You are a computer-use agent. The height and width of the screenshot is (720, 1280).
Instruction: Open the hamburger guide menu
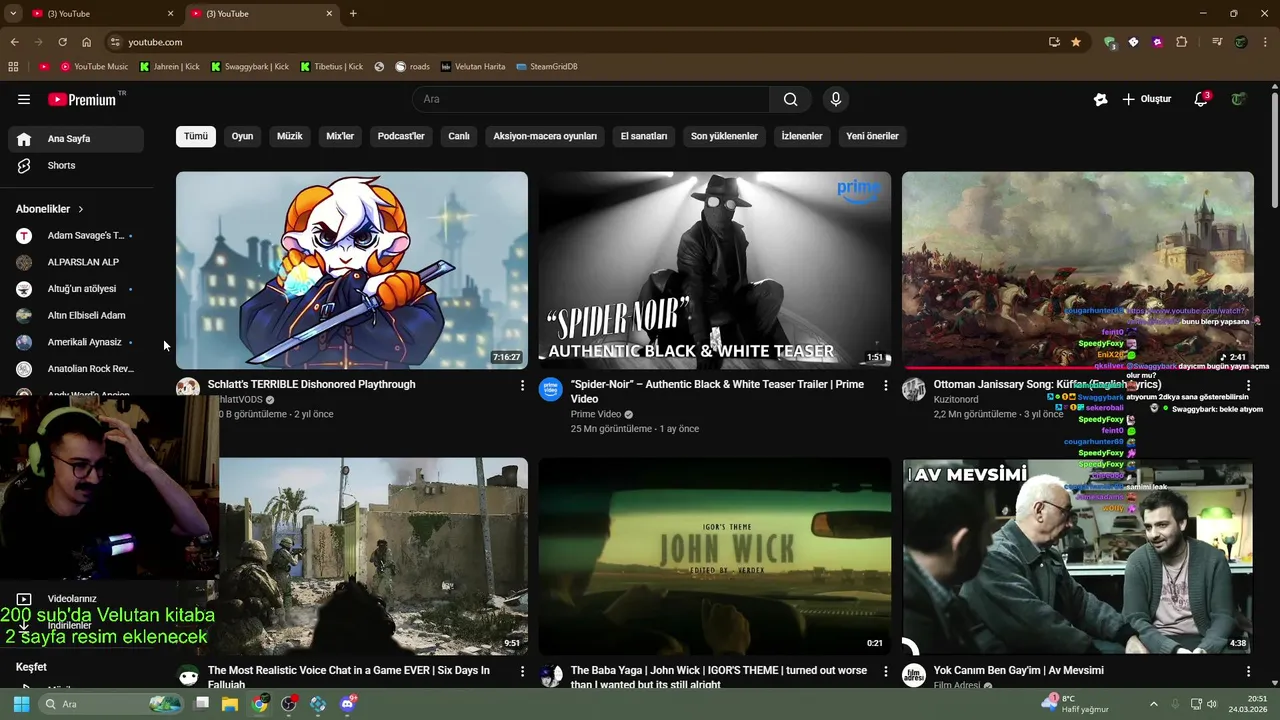pos(24,99)
